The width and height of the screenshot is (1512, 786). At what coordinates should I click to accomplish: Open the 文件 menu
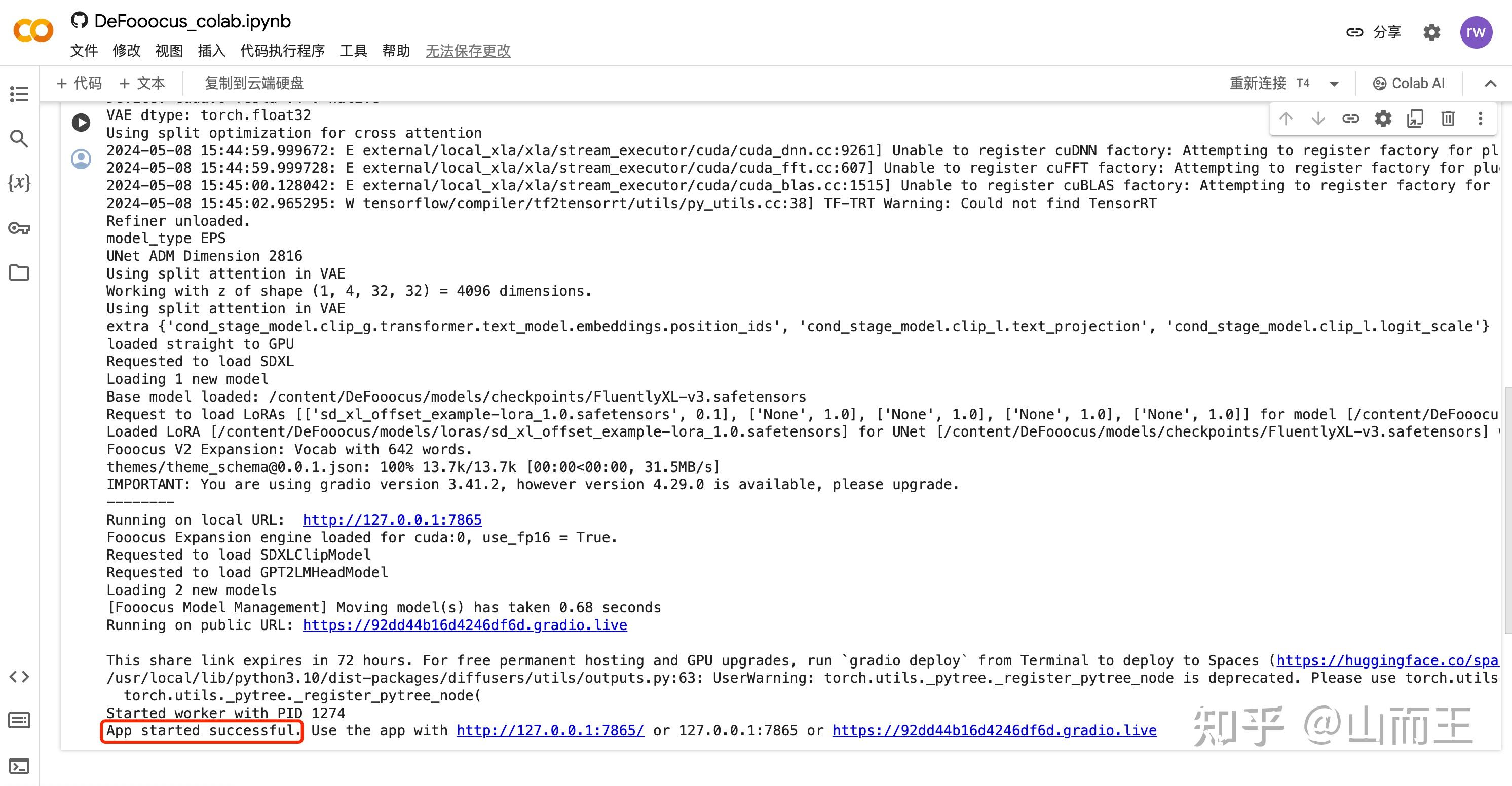pos(84,51)
